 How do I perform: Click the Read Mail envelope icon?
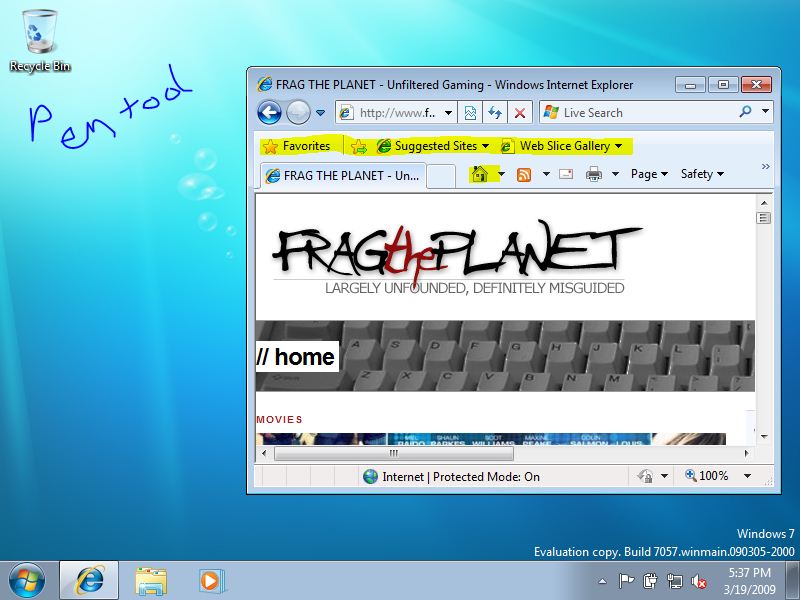[x=566, y=174]
